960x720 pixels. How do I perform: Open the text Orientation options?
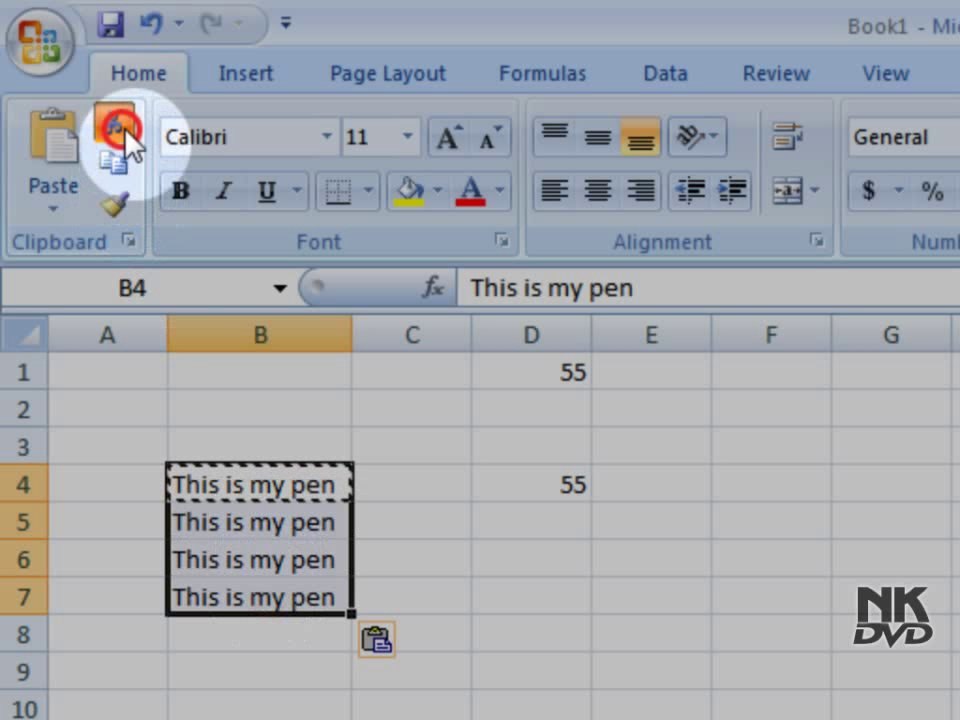tap(697, 137)
